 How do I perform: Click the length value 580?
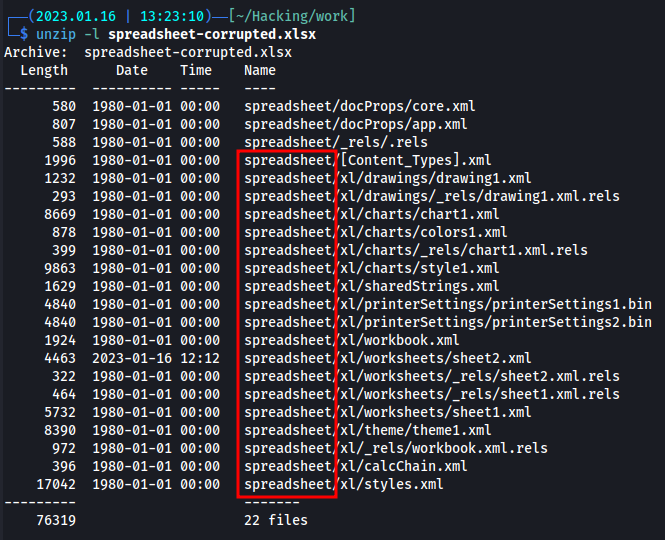tap(64, 106)
